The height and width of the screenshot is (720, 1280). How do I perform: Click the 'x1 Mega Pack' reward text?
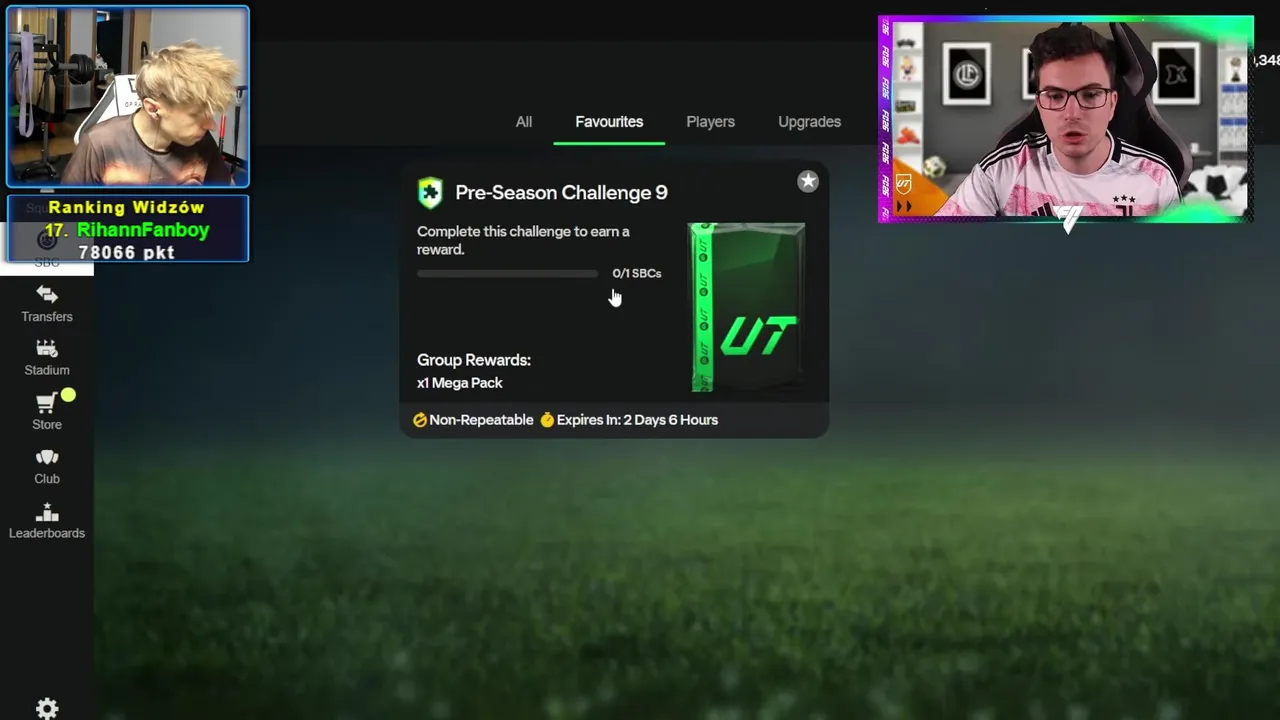[460, 383]
